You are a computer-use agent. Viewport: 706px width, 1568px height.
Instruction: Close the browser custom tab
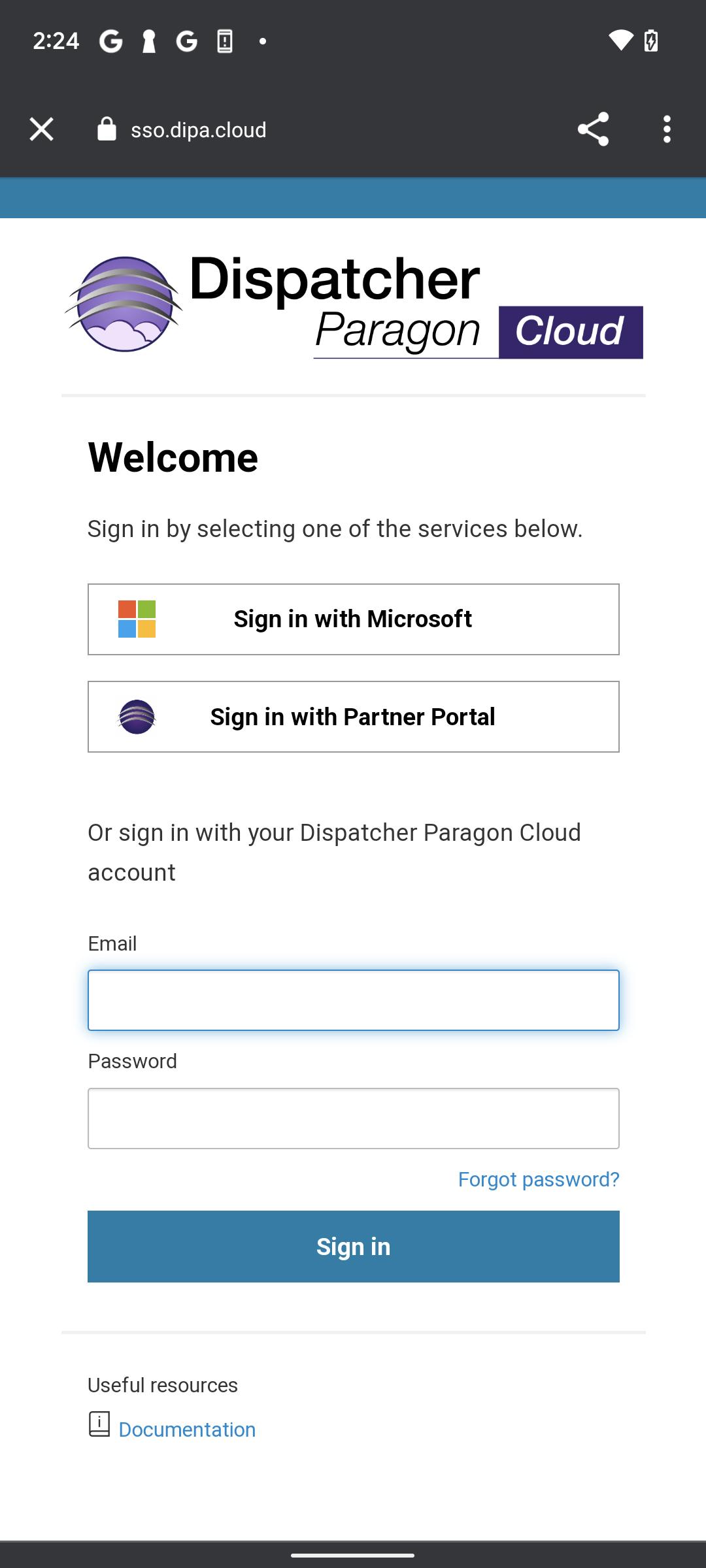click(x=41, y=129)
